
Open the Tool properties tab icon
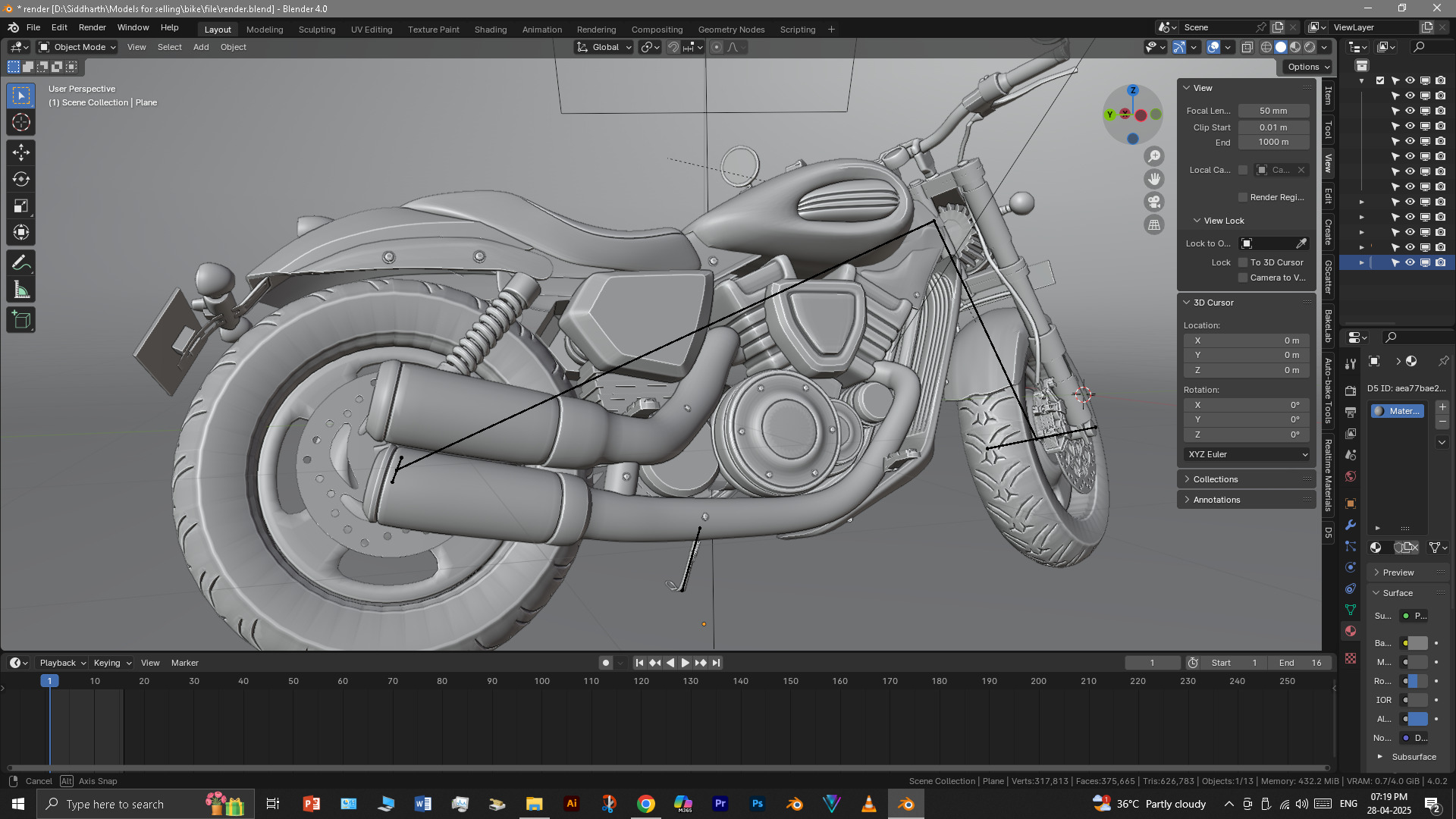tap(1351, 365)
